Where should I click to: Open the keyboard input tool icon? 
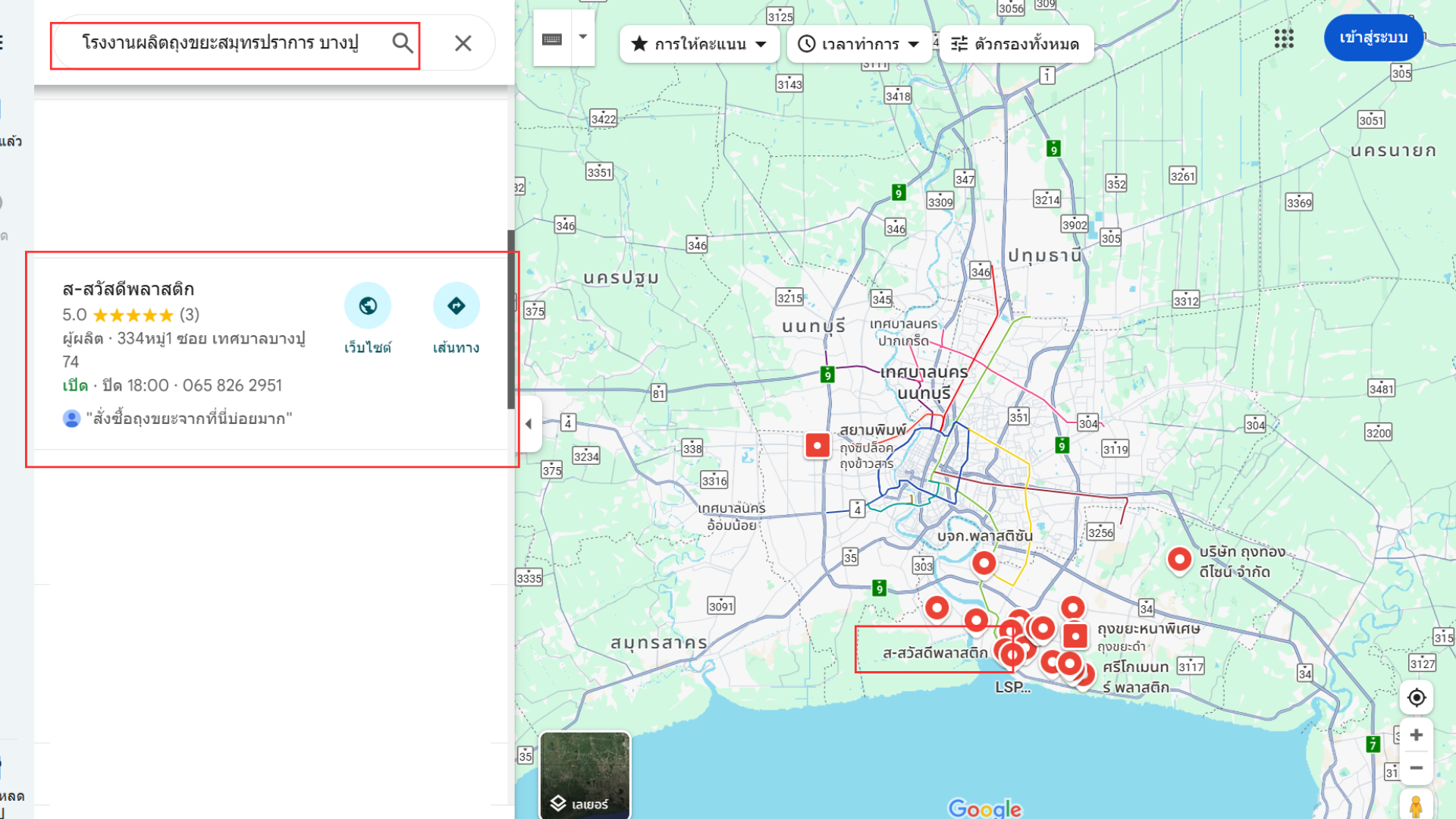552,39
